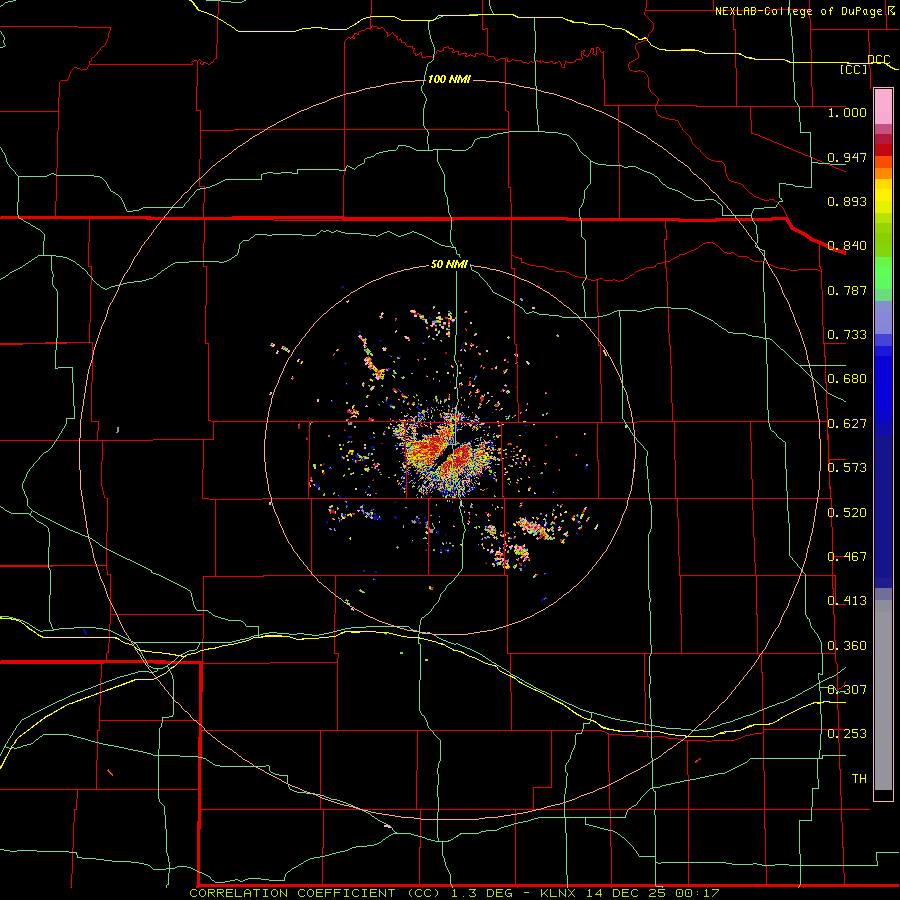Click the 0.413 color scale label
Viewport: 900px width, 900px height.
coord(847,601)
